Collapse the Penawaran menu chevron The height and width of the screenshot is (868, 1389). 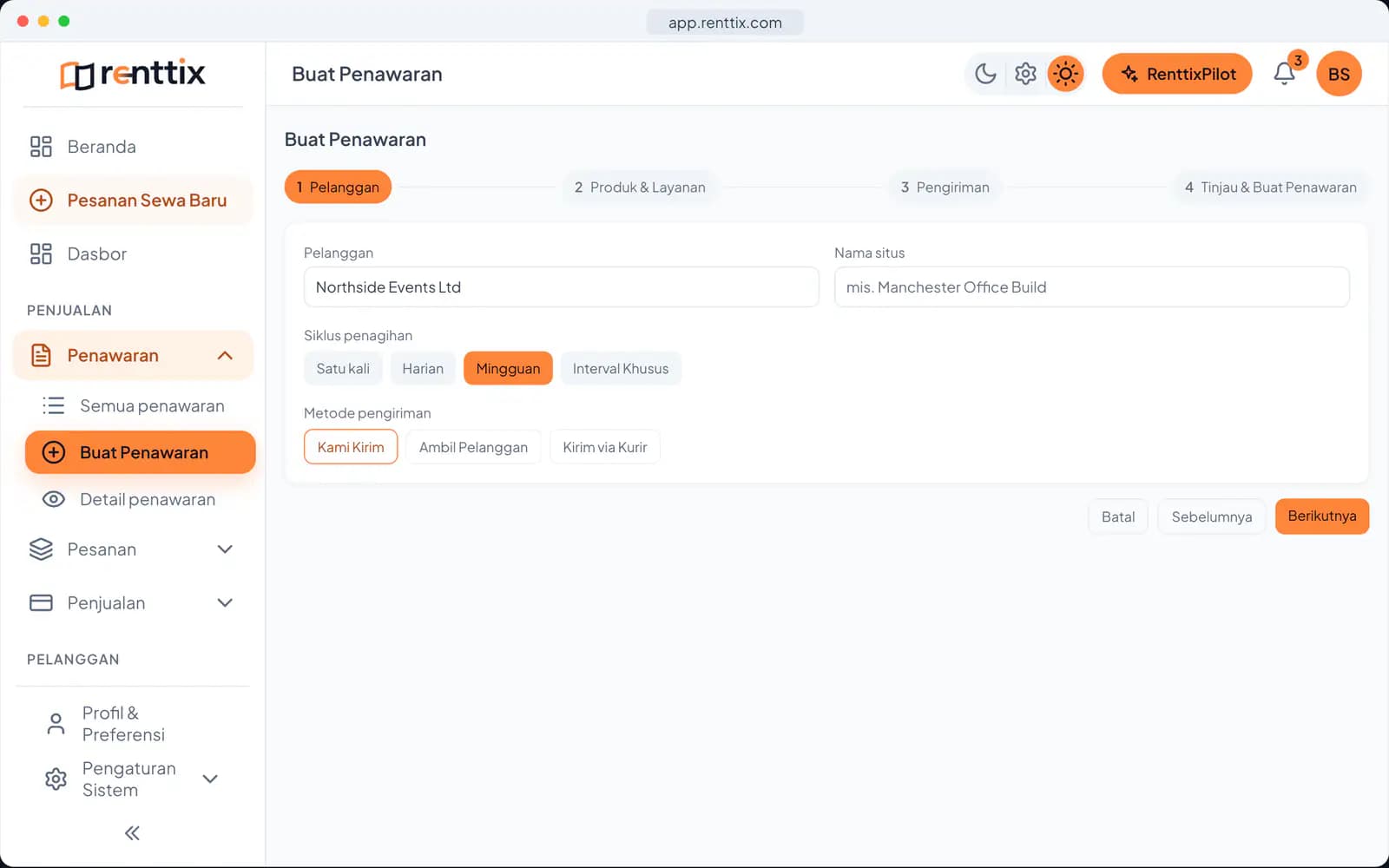pyautogui.click(x=225, y=355)
